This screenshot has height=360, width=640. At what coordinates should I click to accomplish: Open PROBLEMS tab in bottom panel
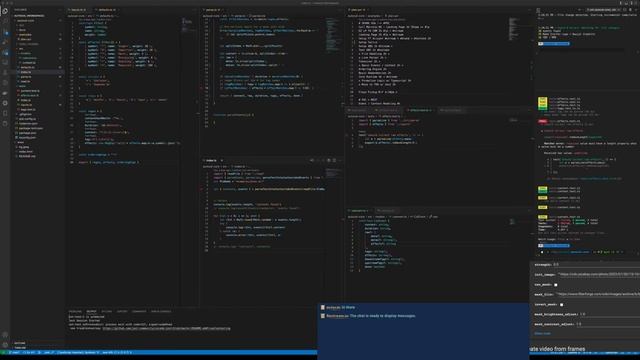pos(75,311)
